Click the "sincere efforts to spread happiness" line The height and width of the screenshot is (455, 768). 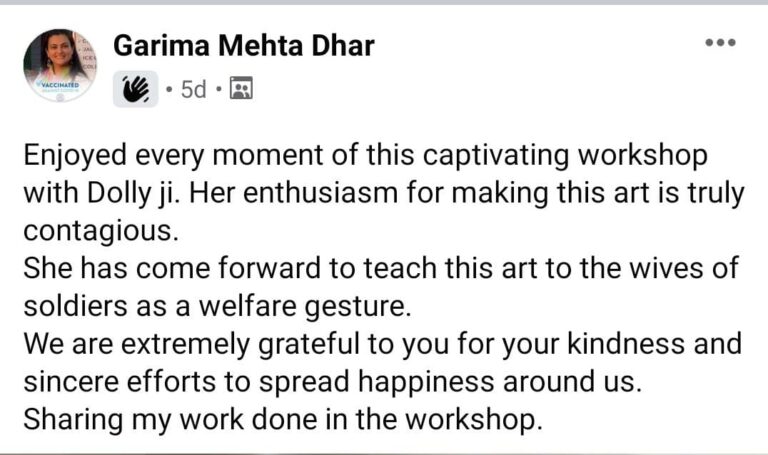[x=333, y=382]
